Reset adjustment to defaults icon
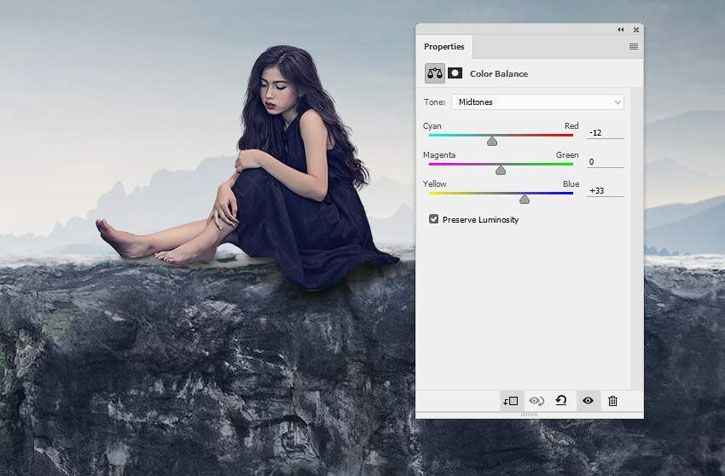 (562, 401)
